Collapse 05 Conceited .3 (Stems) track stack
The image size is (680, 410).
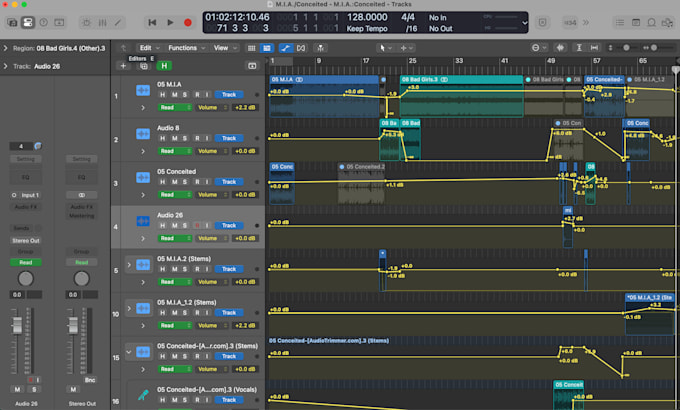129,352
